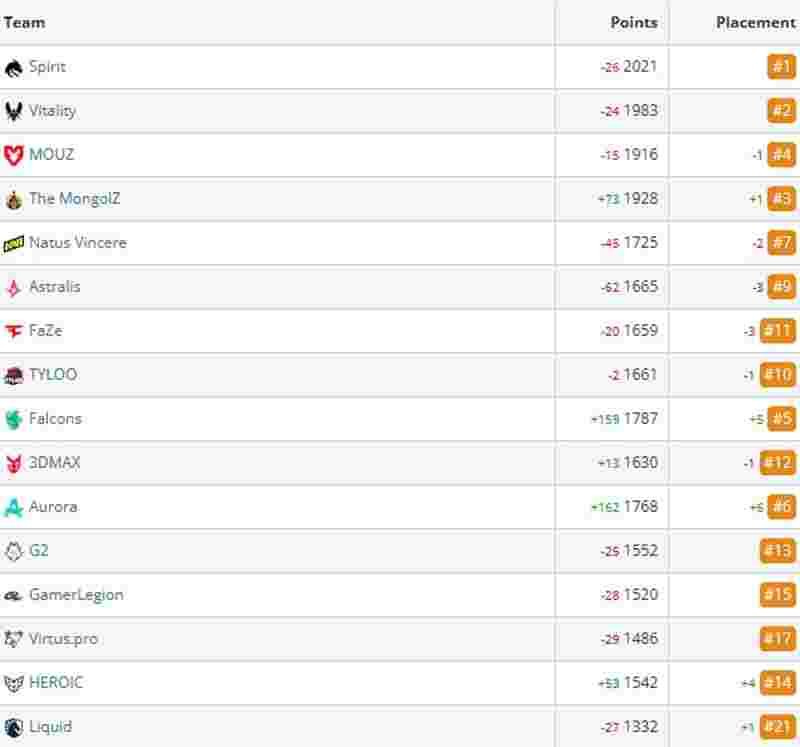800x747 pixels.
Task: Open the Virtus.pro team link
Action: click(x=63, y=639)
